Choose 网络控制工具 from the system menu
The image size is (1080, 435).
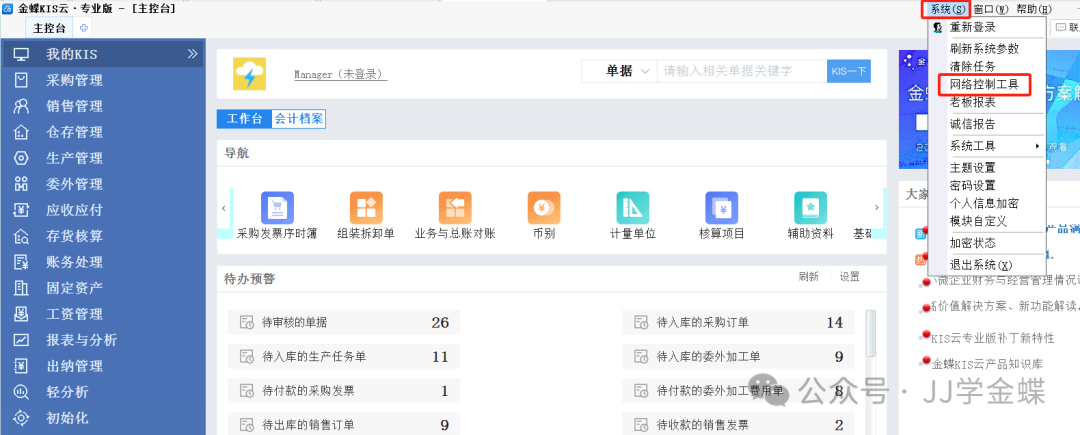tap(984, 84)
